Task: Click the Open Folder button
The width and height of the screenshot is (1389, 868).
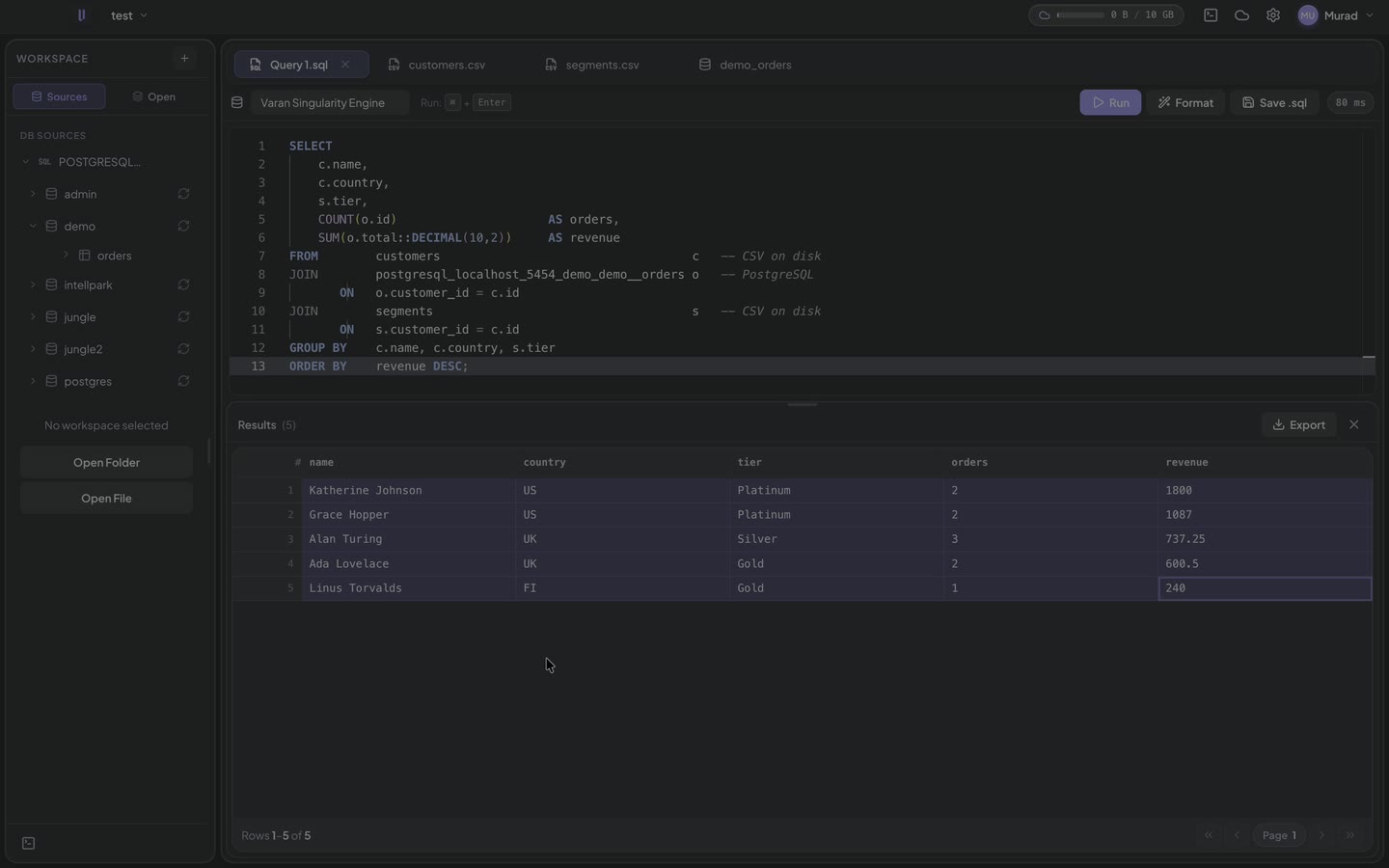Action: 106,463
